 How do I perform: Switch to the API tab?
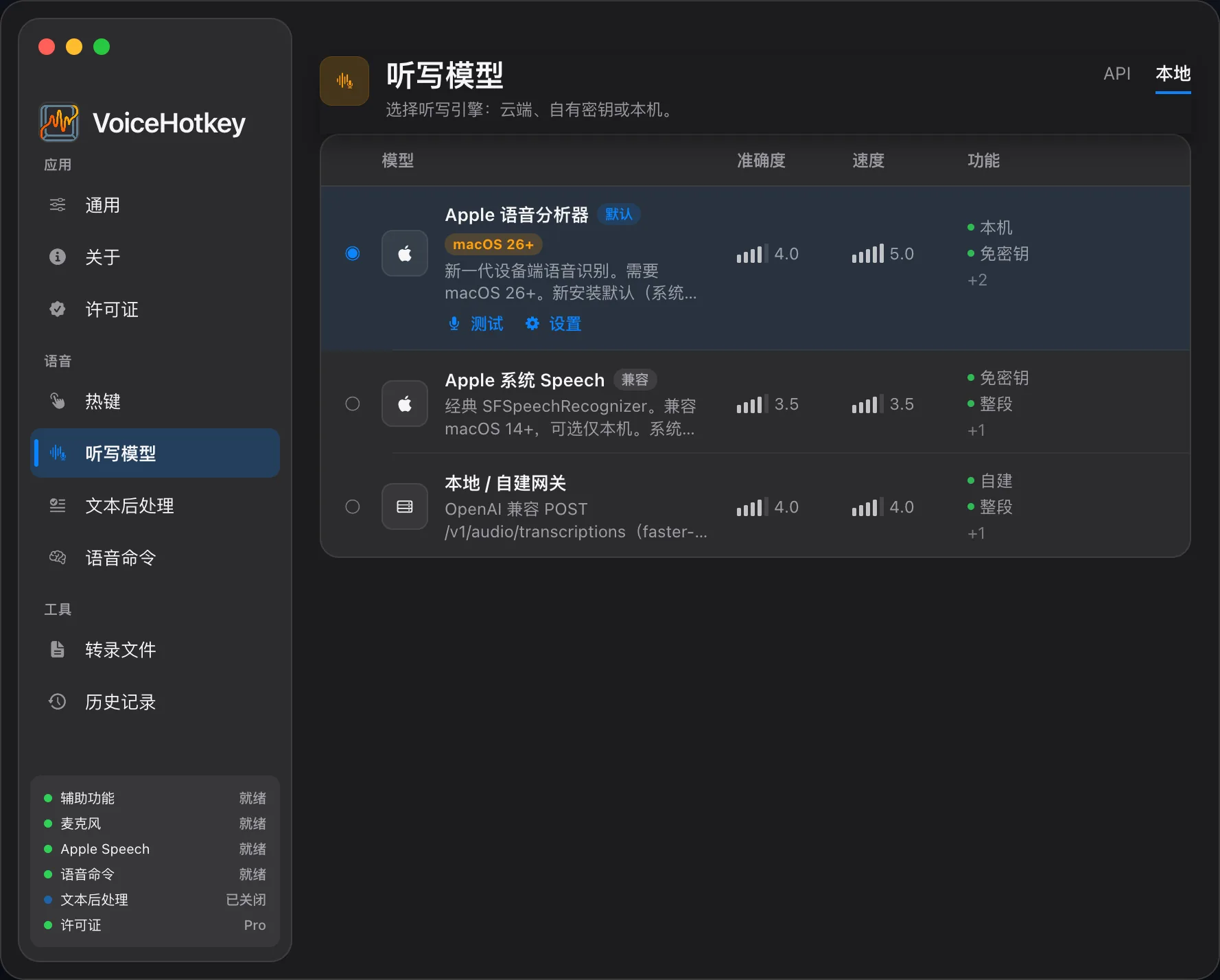click(x=1117, y=73)
